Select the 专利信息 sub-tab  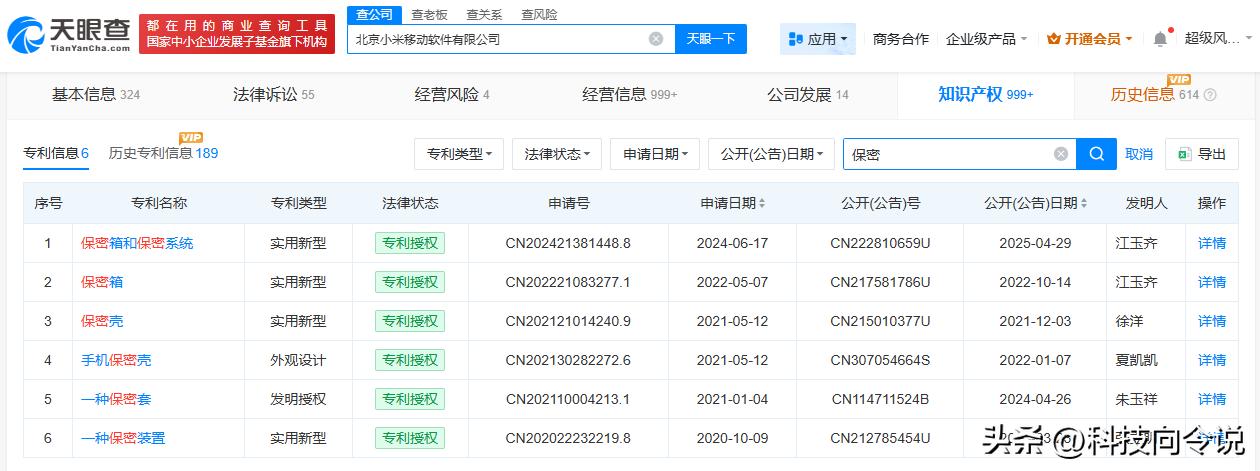point(56,153)
